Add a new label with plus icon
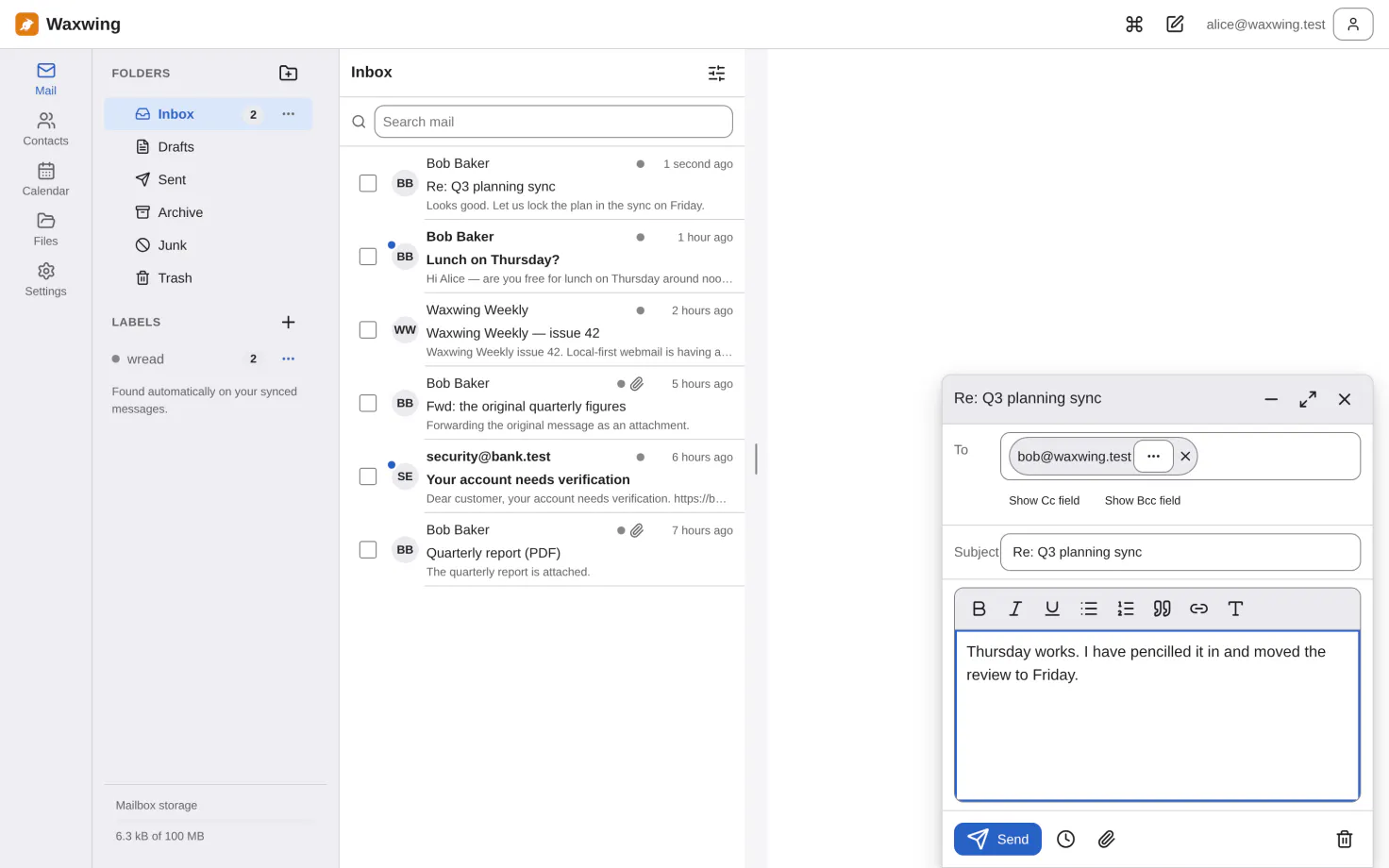This screenshot has width=1389, height=868. 289,322
